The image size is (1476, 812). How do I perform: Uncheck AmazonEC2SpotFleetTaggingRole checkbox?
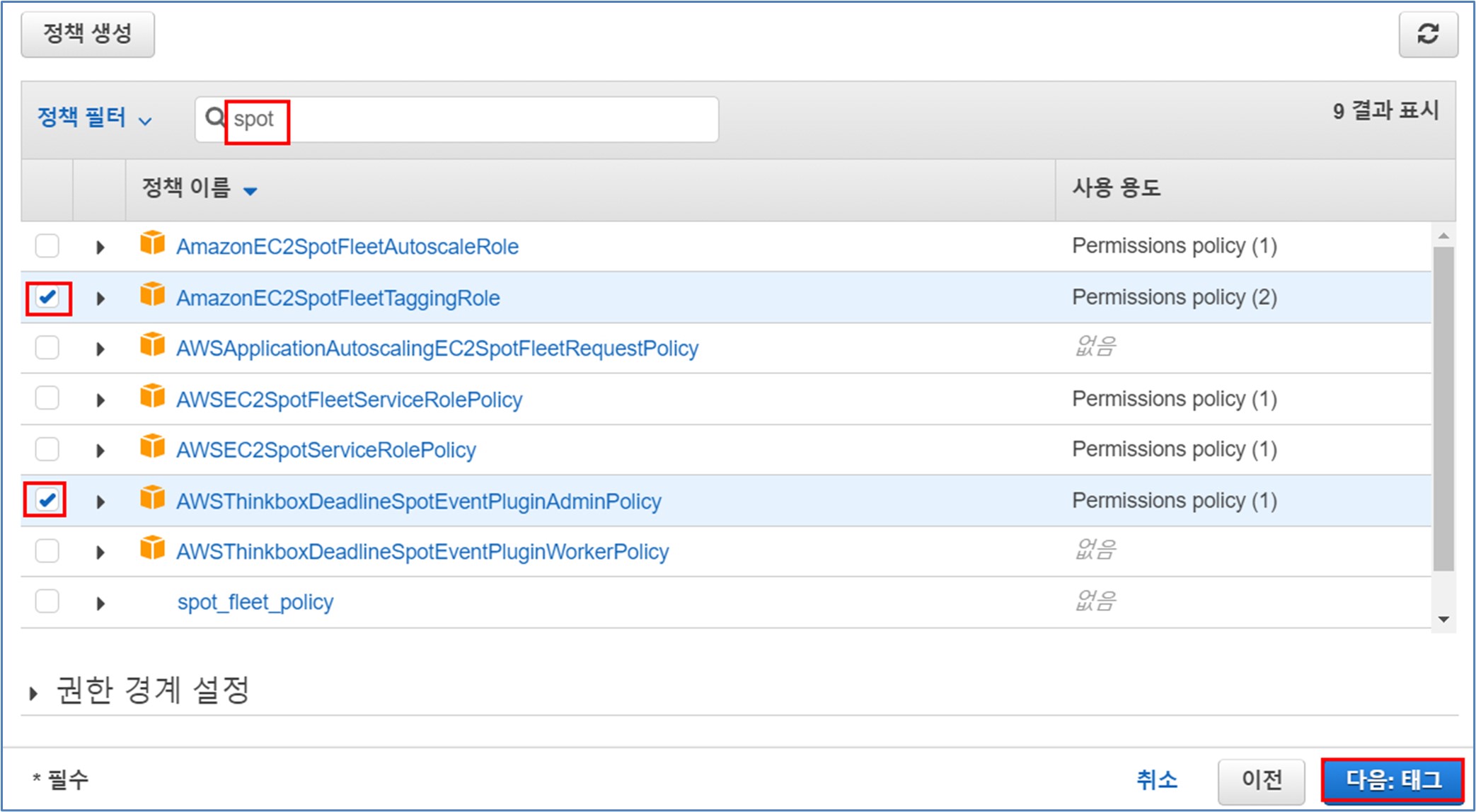[47, 298]
